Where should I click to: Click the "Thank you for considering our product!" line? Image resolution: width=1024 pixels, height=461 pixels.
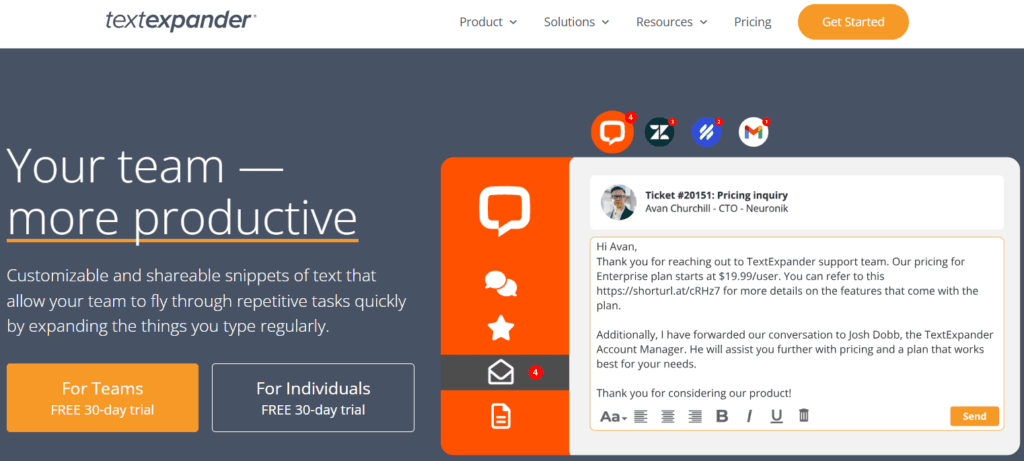(x=694, y=393)
